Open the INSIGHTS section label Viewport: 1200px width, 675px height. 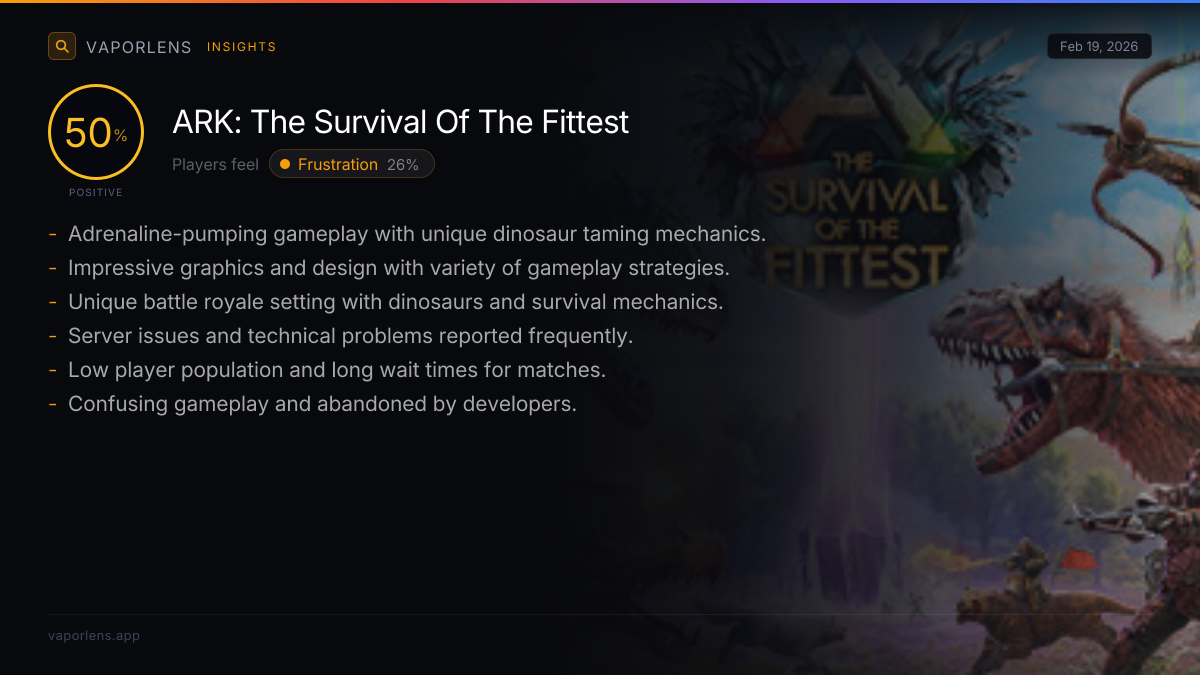(x=241, y=47)
